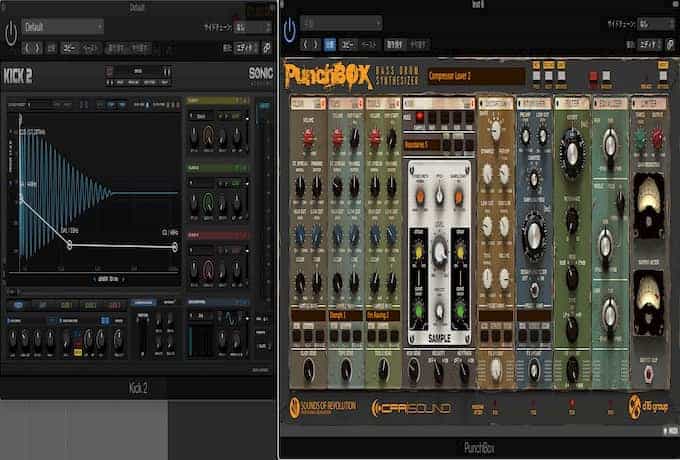Expand the second kick module header dropdown in PunchBox
680x460 pixels.
pyautogui.click(x=360, y=103)
